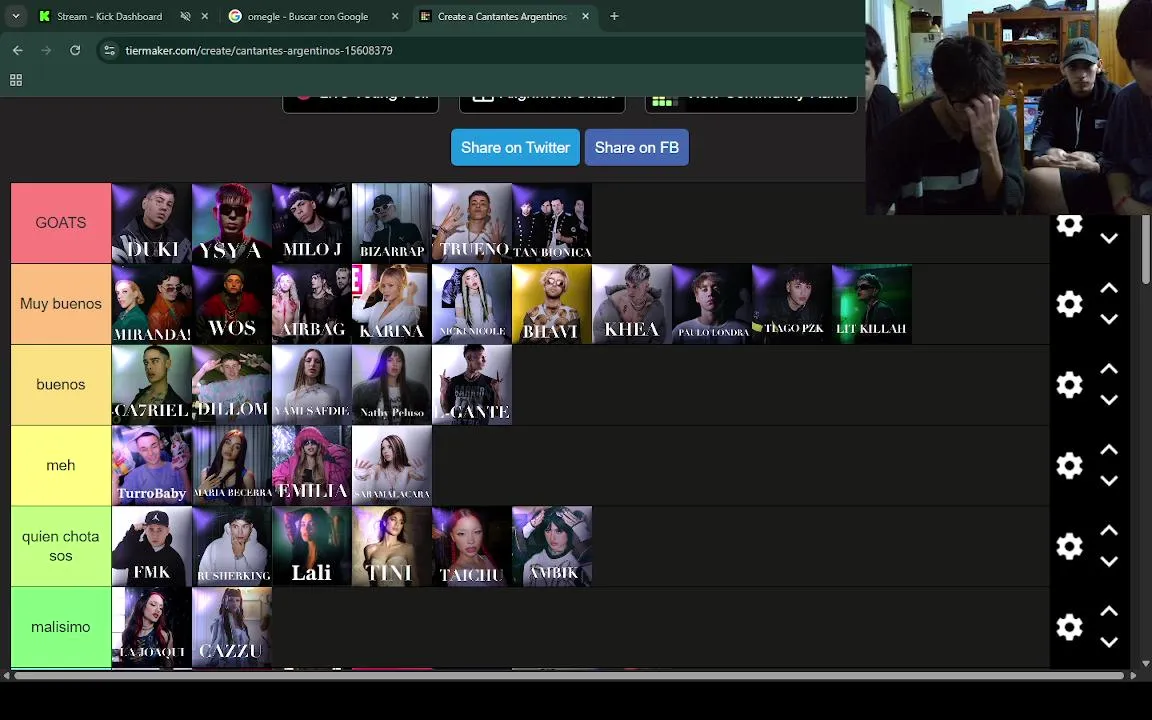Click the tiermaker.com address bar

coord(481,50)
